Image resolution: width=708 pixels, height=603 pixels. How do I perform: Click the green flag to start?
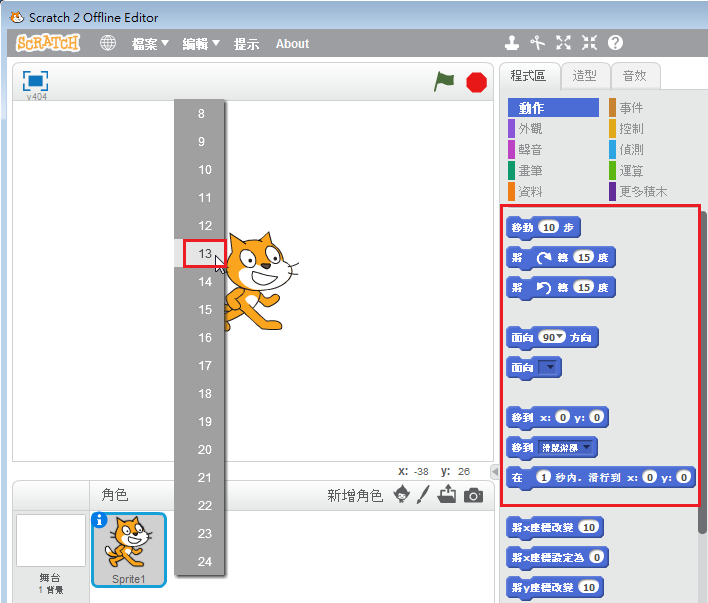pos(444,82)
